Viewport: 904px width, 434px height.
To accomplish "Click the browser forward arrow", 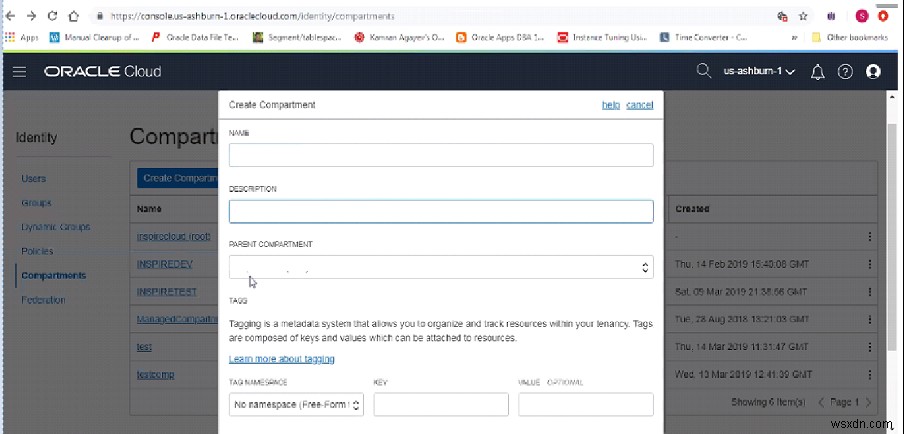I will 31,16.
